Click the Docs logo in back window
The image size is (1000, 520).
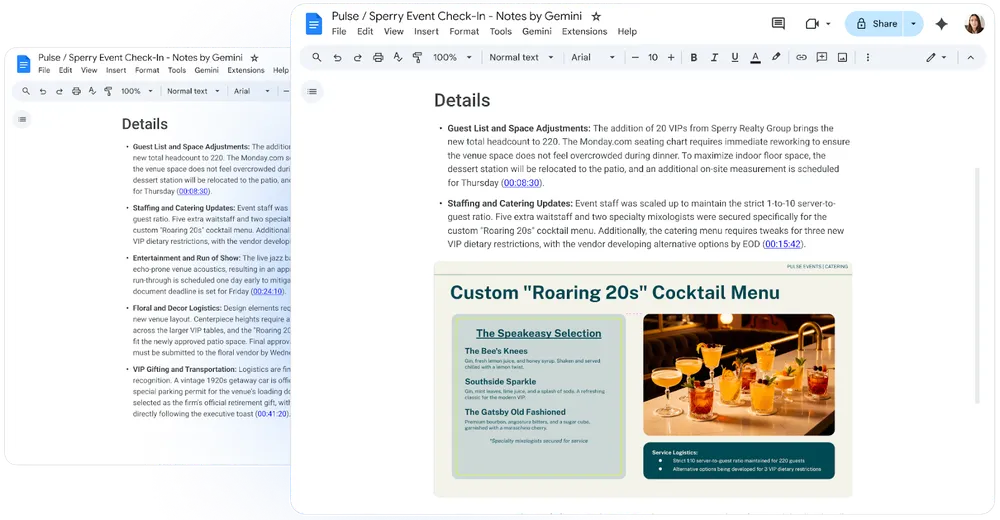tap(24, 64)
